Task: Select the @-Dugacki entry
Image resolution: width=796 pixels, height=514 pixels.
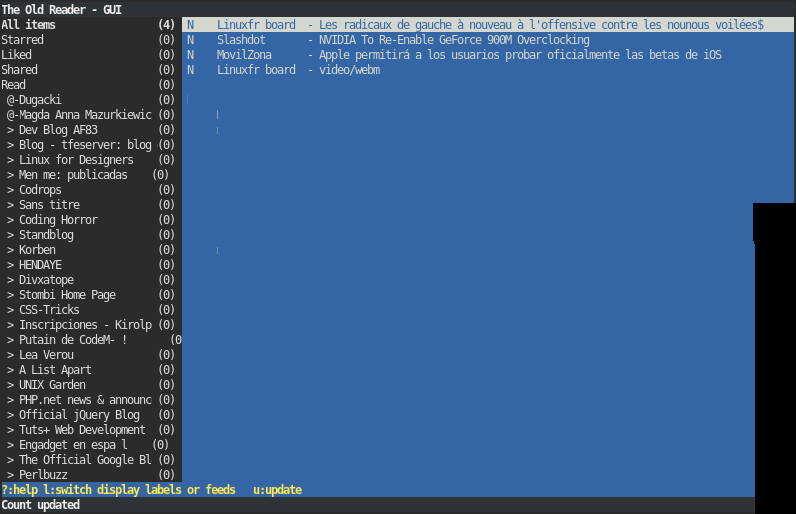Action: click(90, 99)
